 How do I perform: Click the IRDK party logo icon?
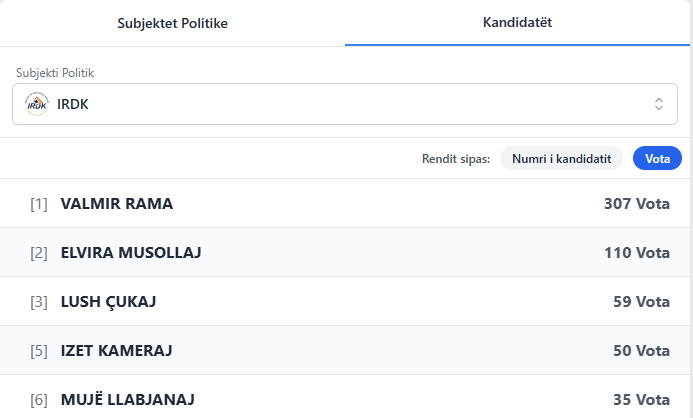37,104
